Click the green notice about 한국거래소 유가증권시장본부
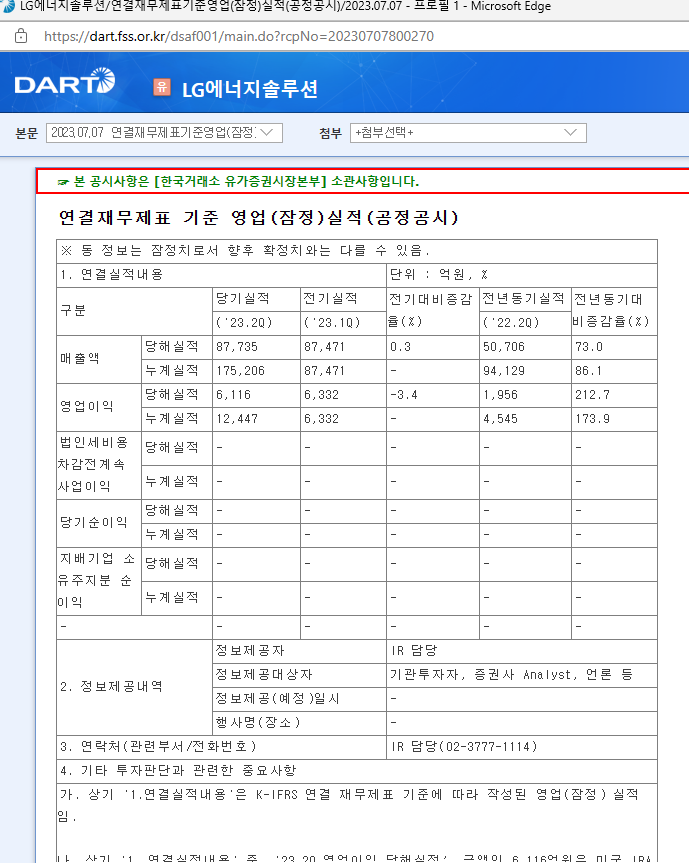689x863 pixels. 238,181
